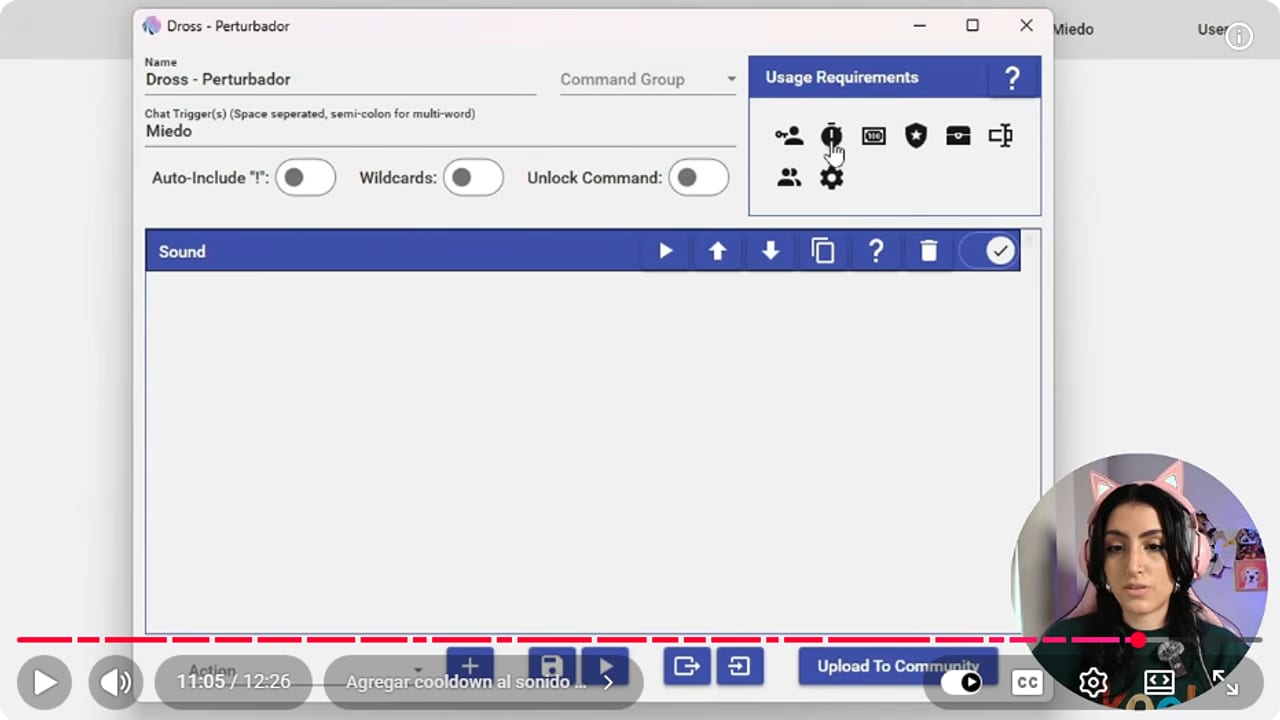The height and width of the screenshot is (720, 1280).
Task: Open the threshold users group requirement
Action: click(x=789, y=178)
